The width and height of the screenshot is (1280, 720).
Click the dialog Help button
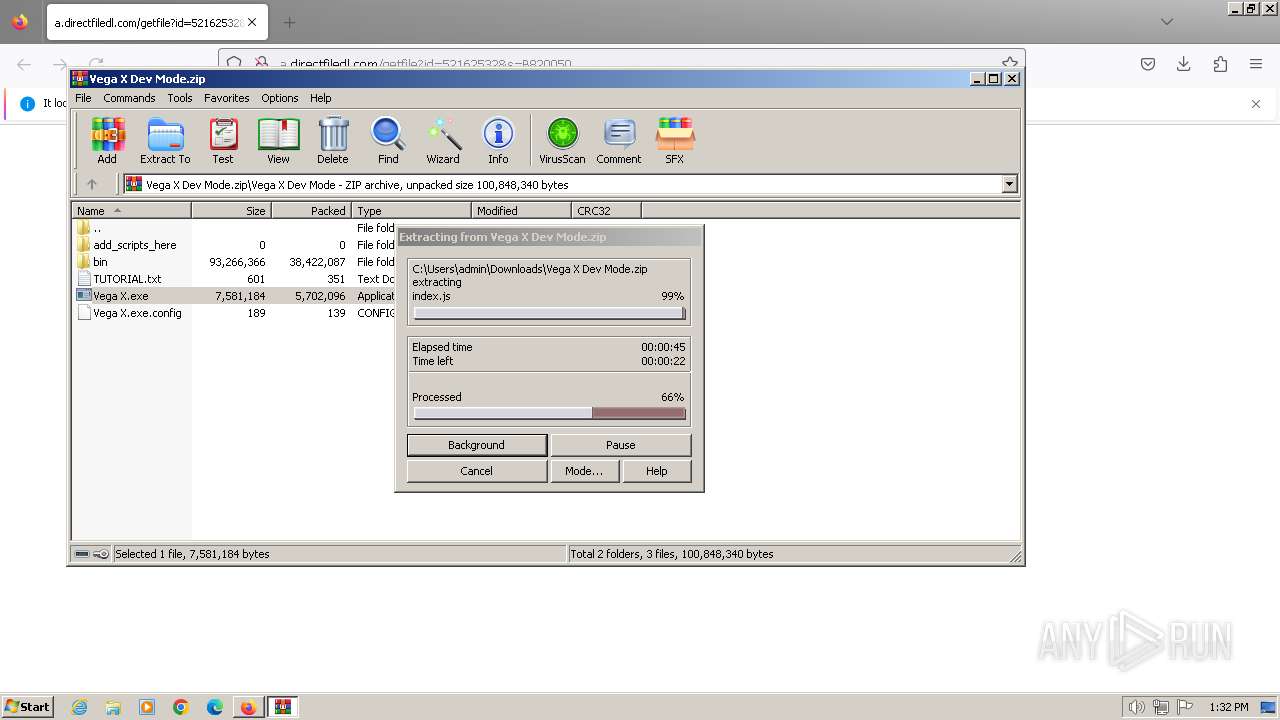tap(657, 471)
